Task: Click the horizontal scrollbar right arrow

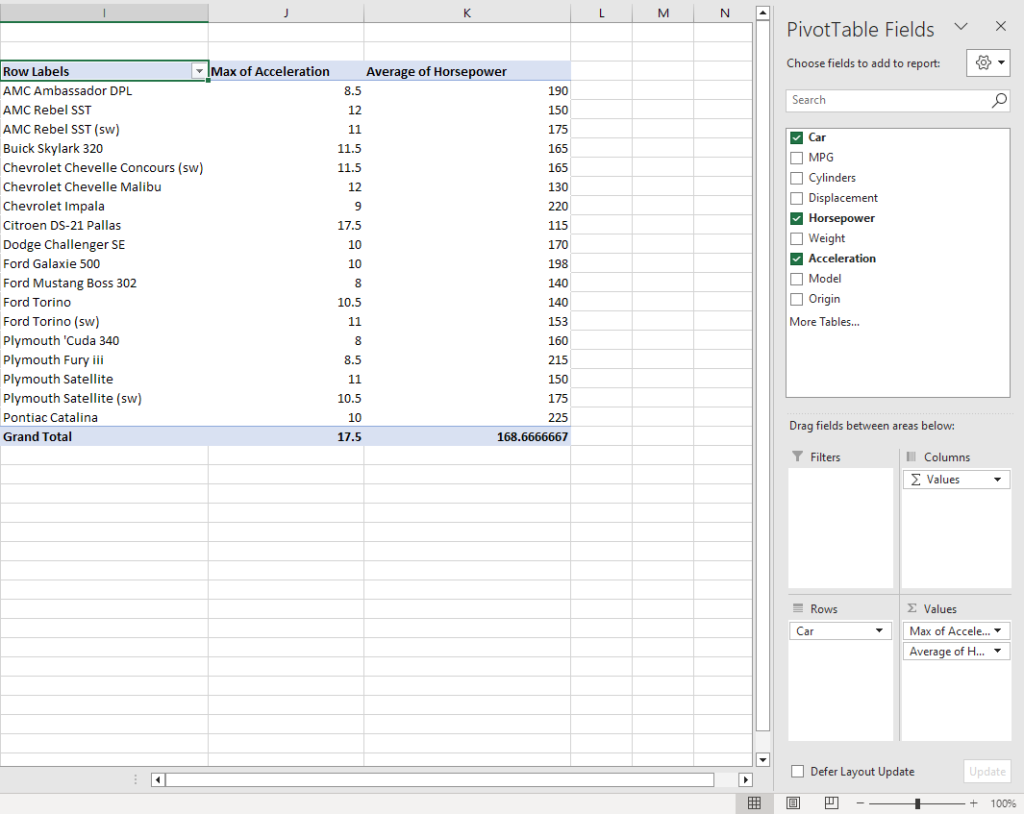Action: point(746,779)
